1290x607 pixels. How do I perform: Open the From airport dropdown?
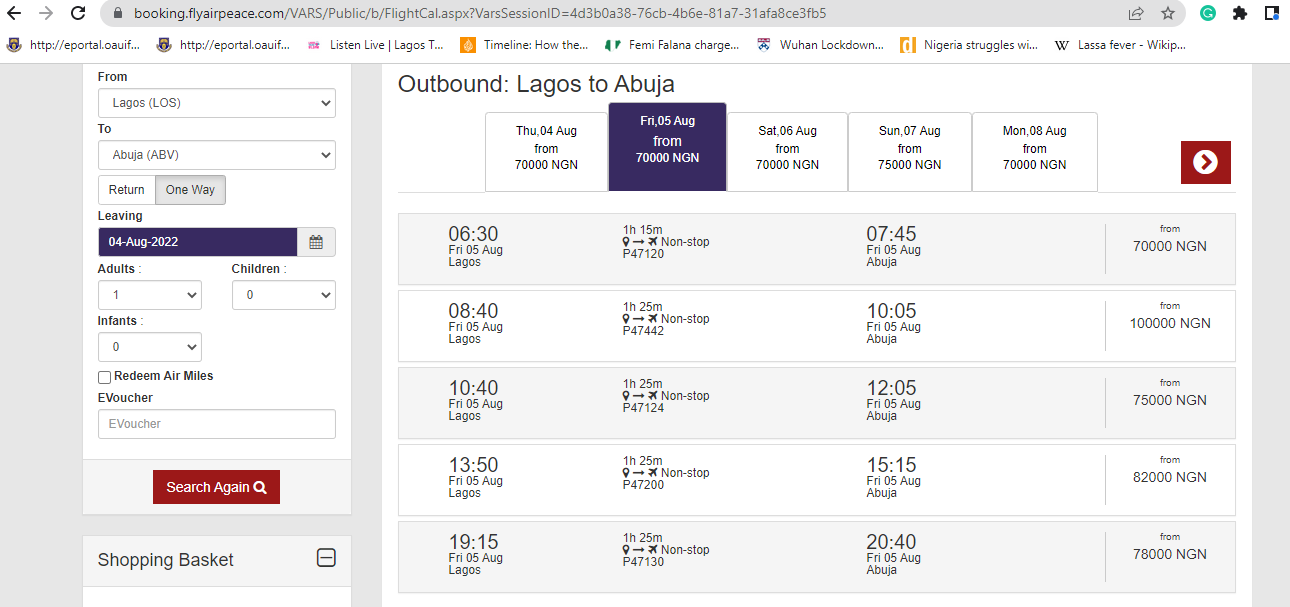coord(217,103)
